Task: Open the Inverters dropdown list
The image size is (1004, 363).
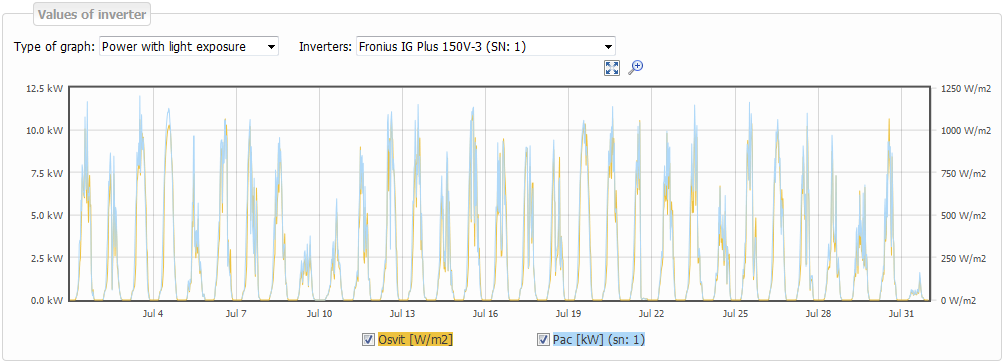Action: (485, 46)
